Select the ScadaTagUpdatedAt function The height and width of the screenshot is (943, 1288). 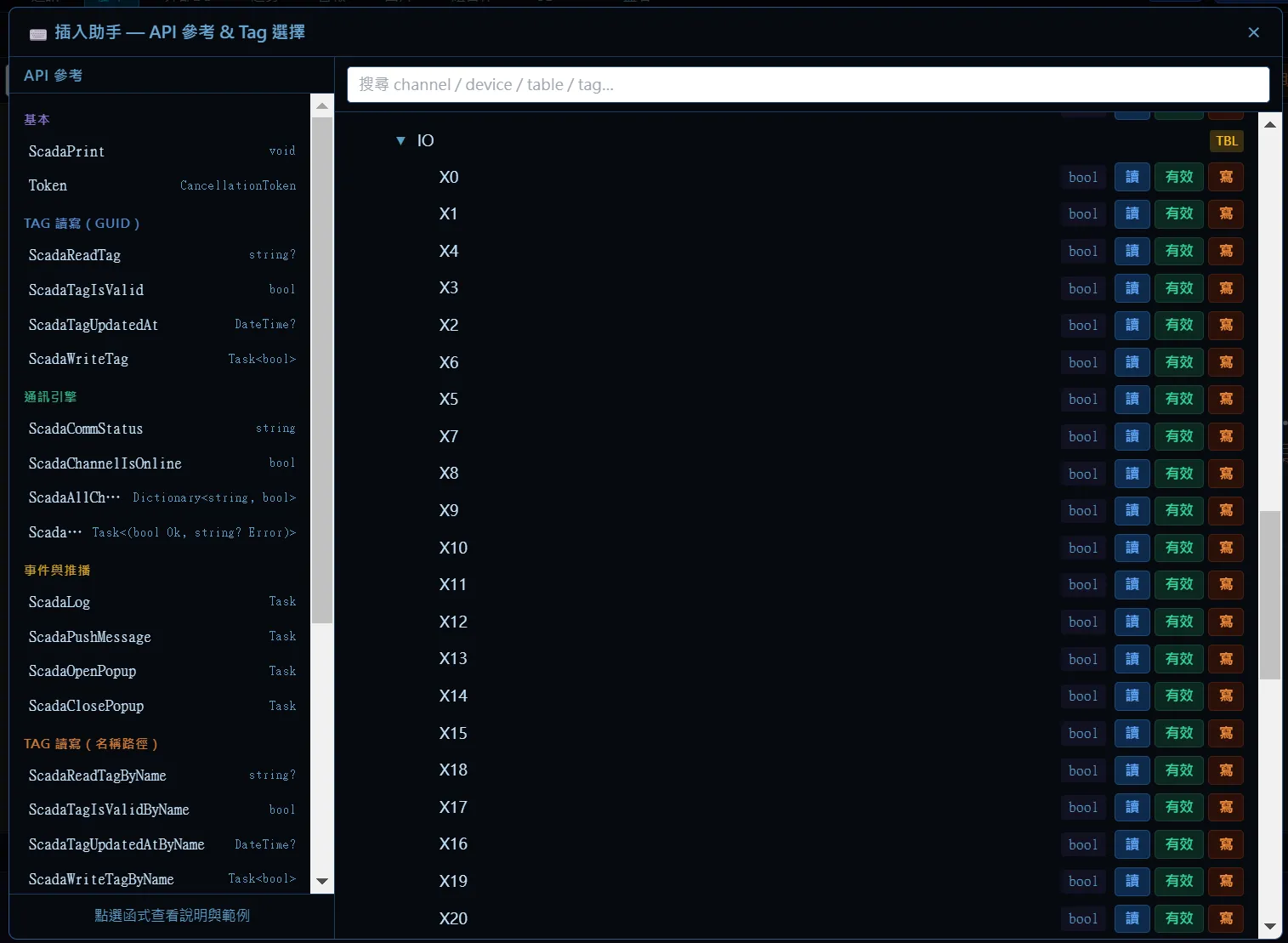(x=162, y=325)
